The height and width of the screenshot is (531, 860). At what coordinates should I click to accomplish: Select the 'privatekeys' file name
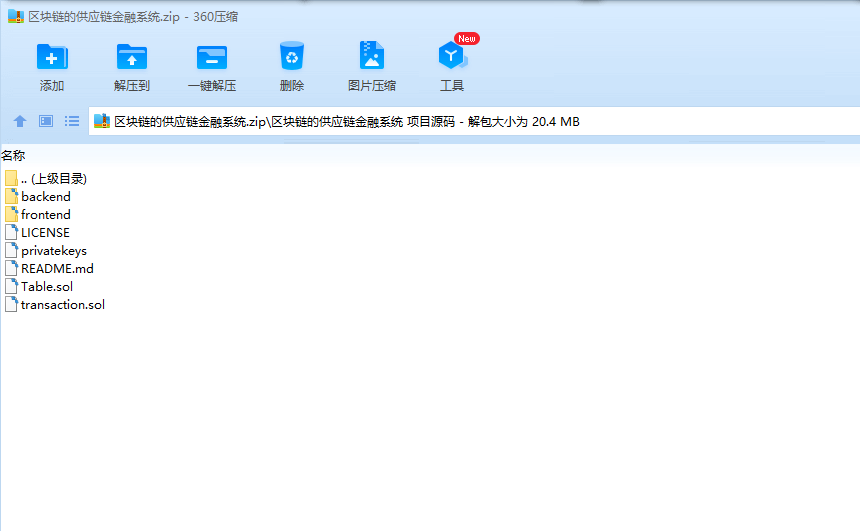tap(54, 251)
